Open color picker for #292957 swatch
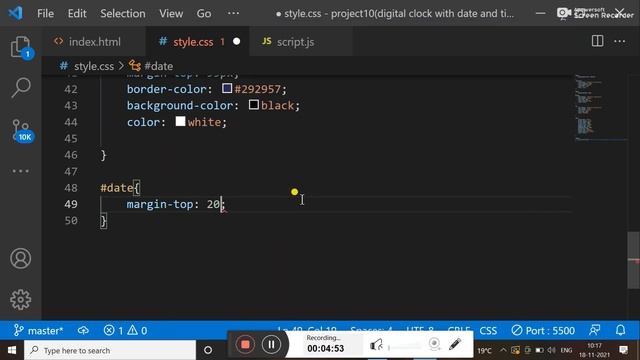The image size is (640, 360). [227, 88]
